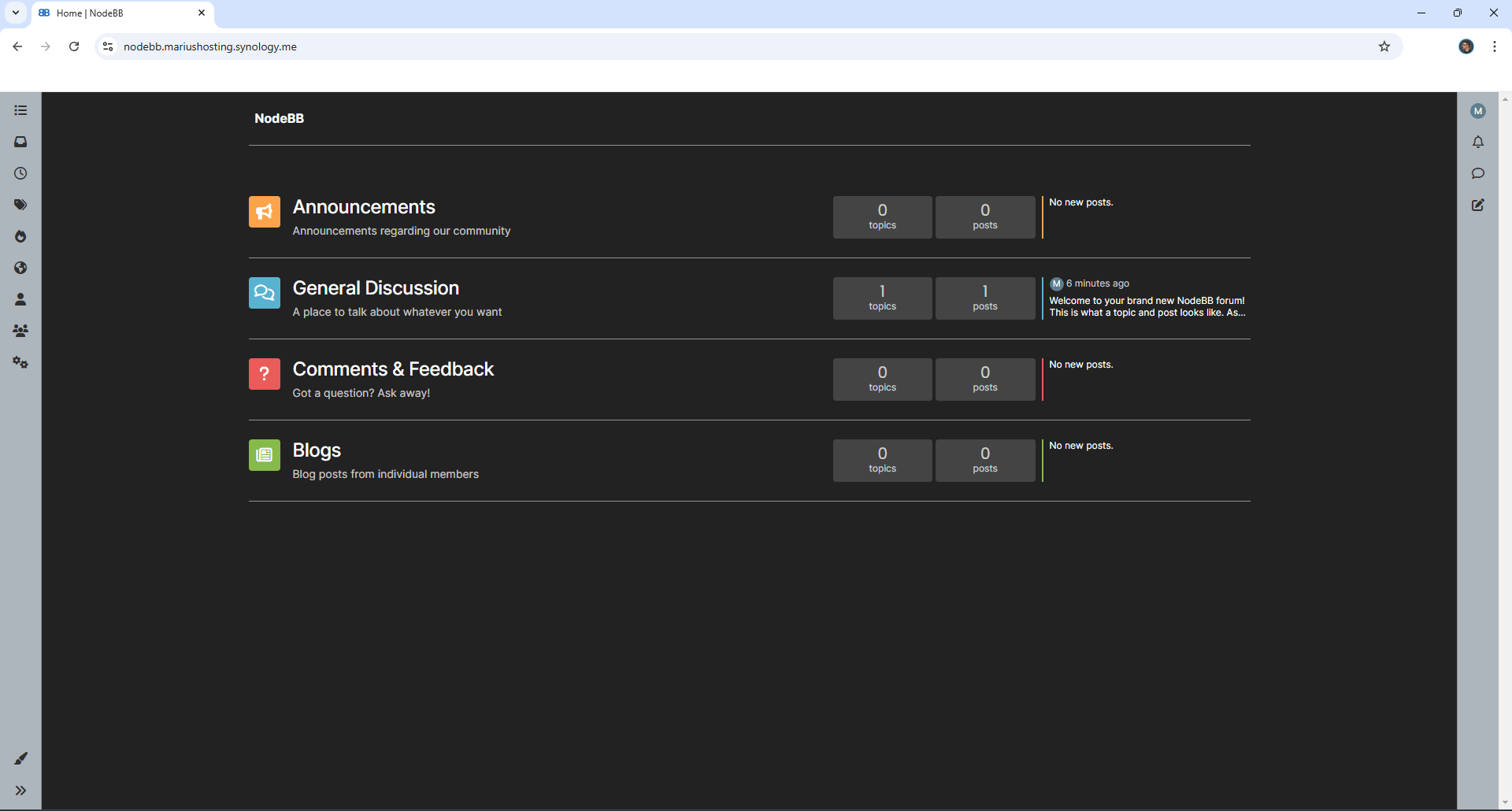
Task: Click the 6 minutes ago timestamp
Action: (x=1098, y=283)
